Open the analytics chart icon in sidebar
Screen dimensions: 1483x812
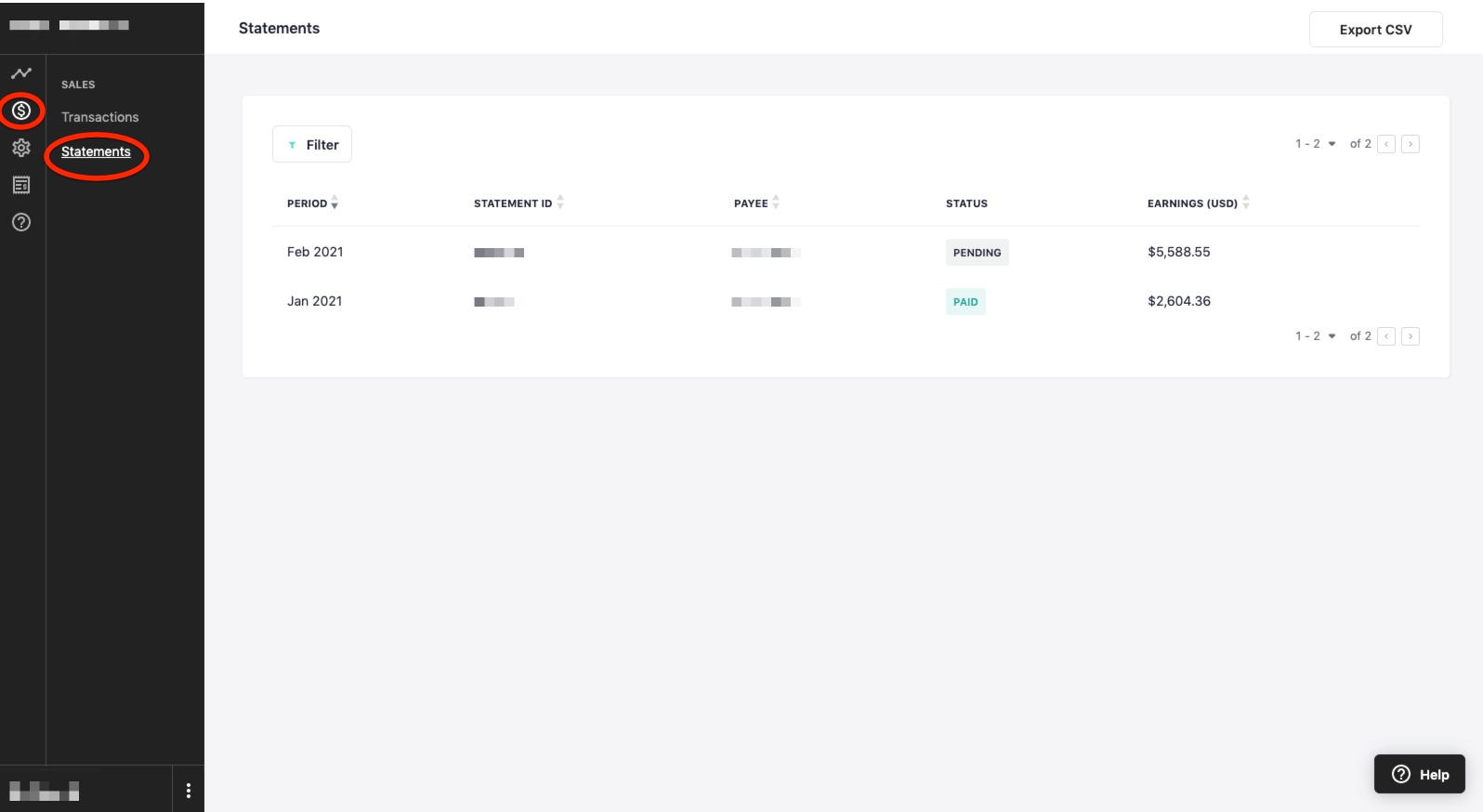click(21, 73)
